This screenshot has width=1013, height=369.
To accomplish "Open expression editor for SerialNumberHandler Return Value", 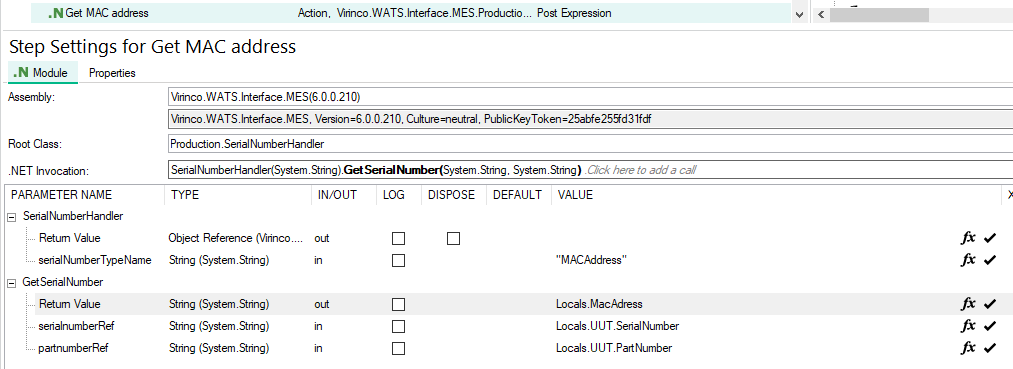I will (x=968, y=238).
